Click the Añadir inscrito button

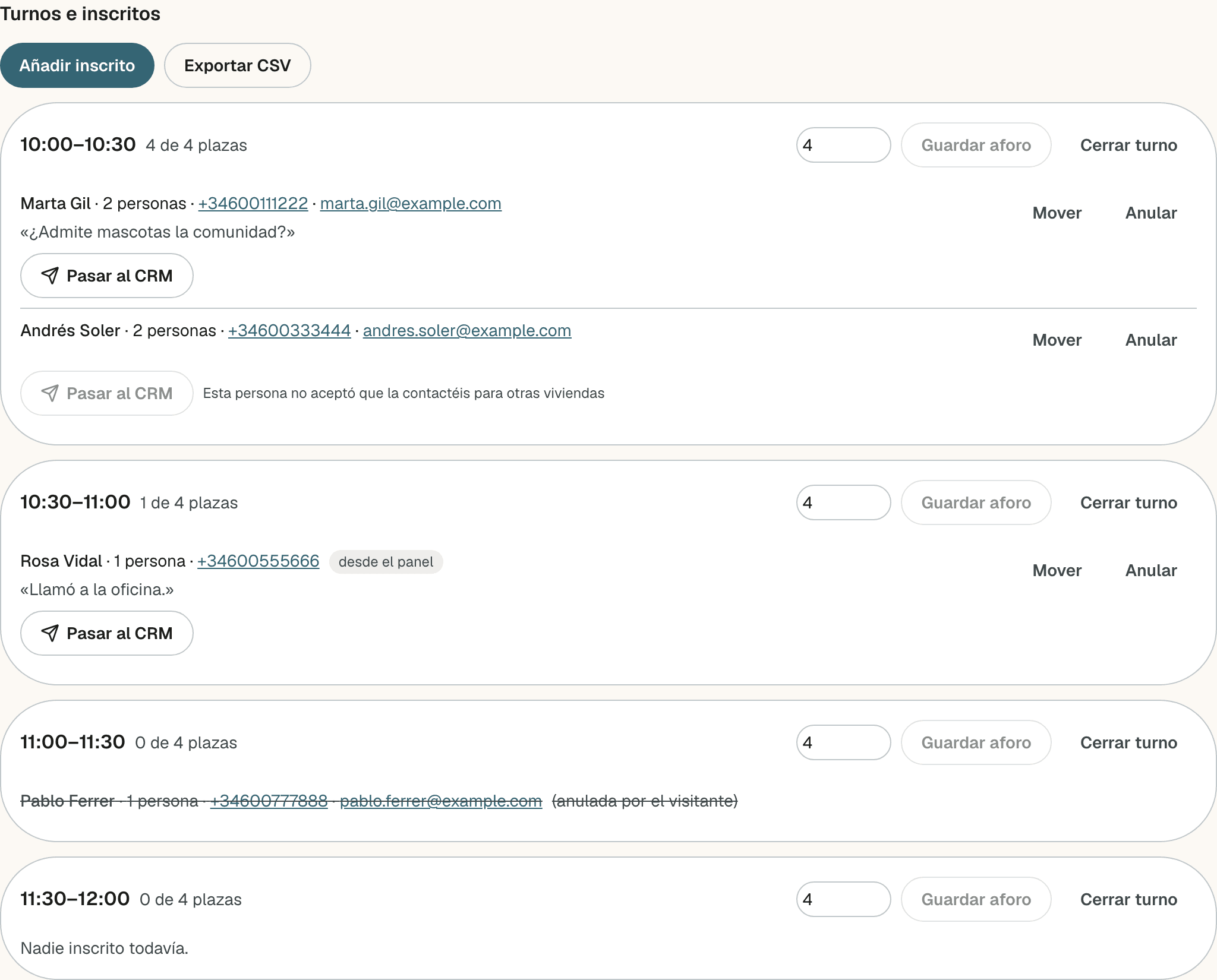(77, 65)
